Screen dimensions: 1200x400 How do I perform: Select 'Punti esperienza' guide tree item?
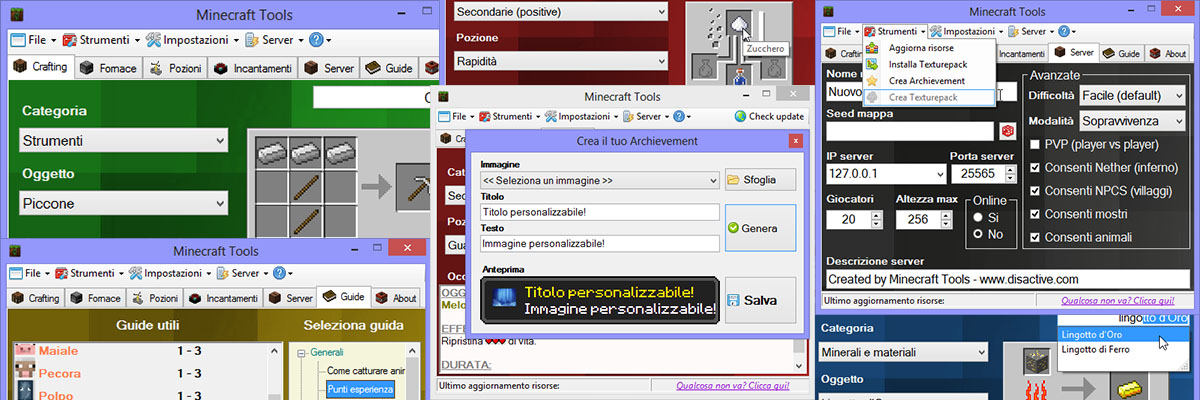(x=358, y=389)
